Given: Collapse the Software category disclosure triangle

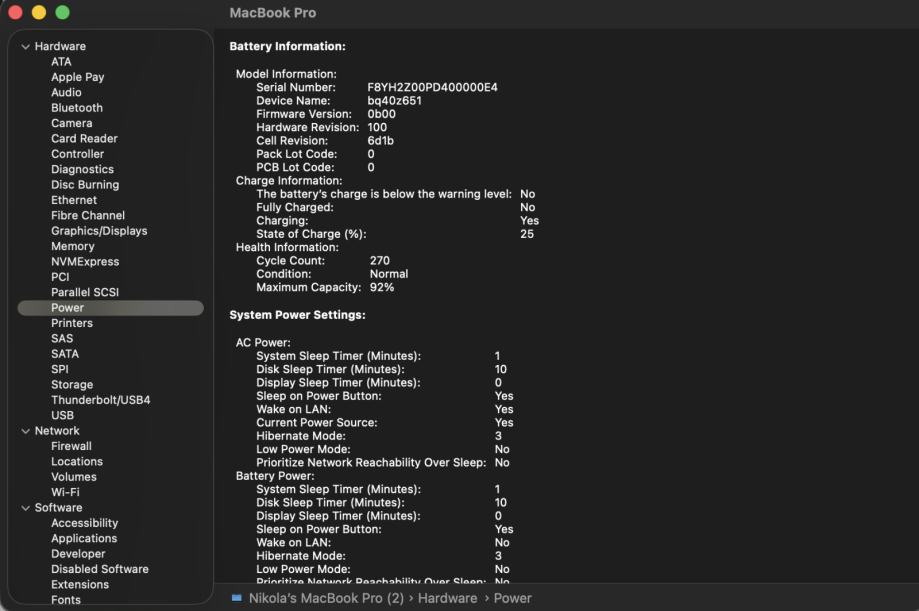Looking at the screenshot, I should (x=26, y=508).
